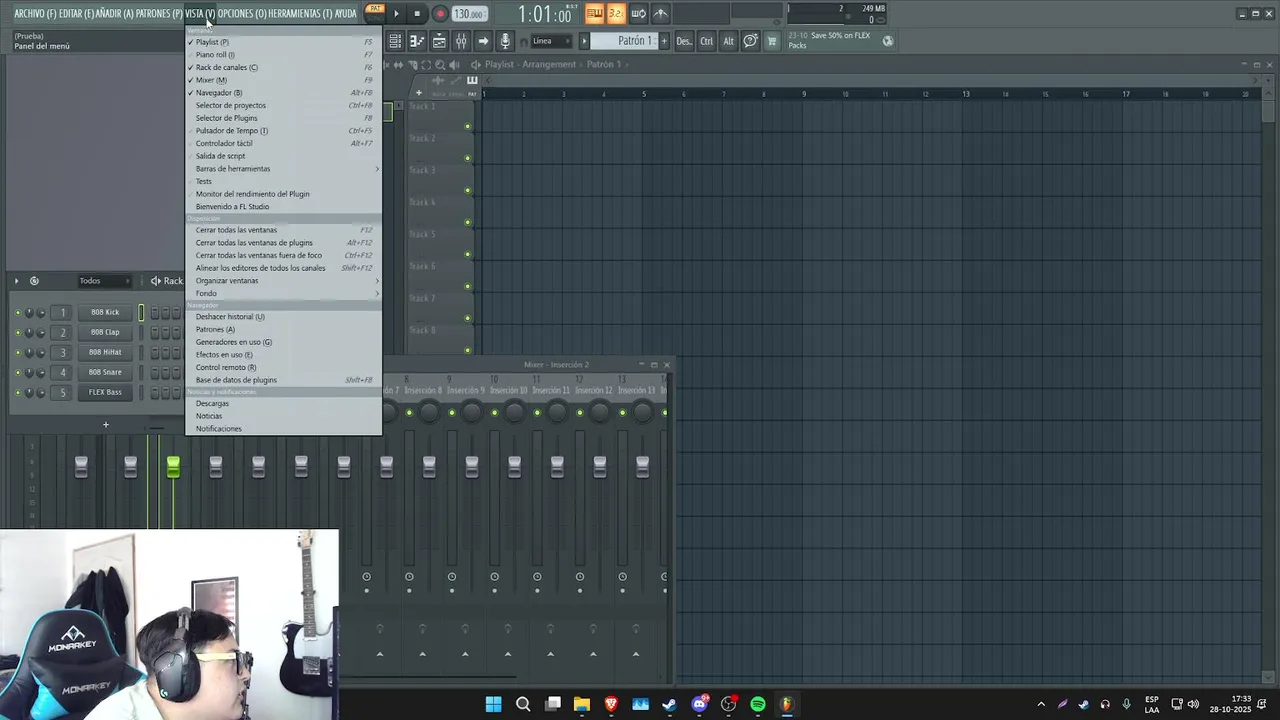Image resolution: width=1280 pixels, height=720 pixels.
Task: Open File Explorer from the taskbar
Action: (x=581, y=704)
